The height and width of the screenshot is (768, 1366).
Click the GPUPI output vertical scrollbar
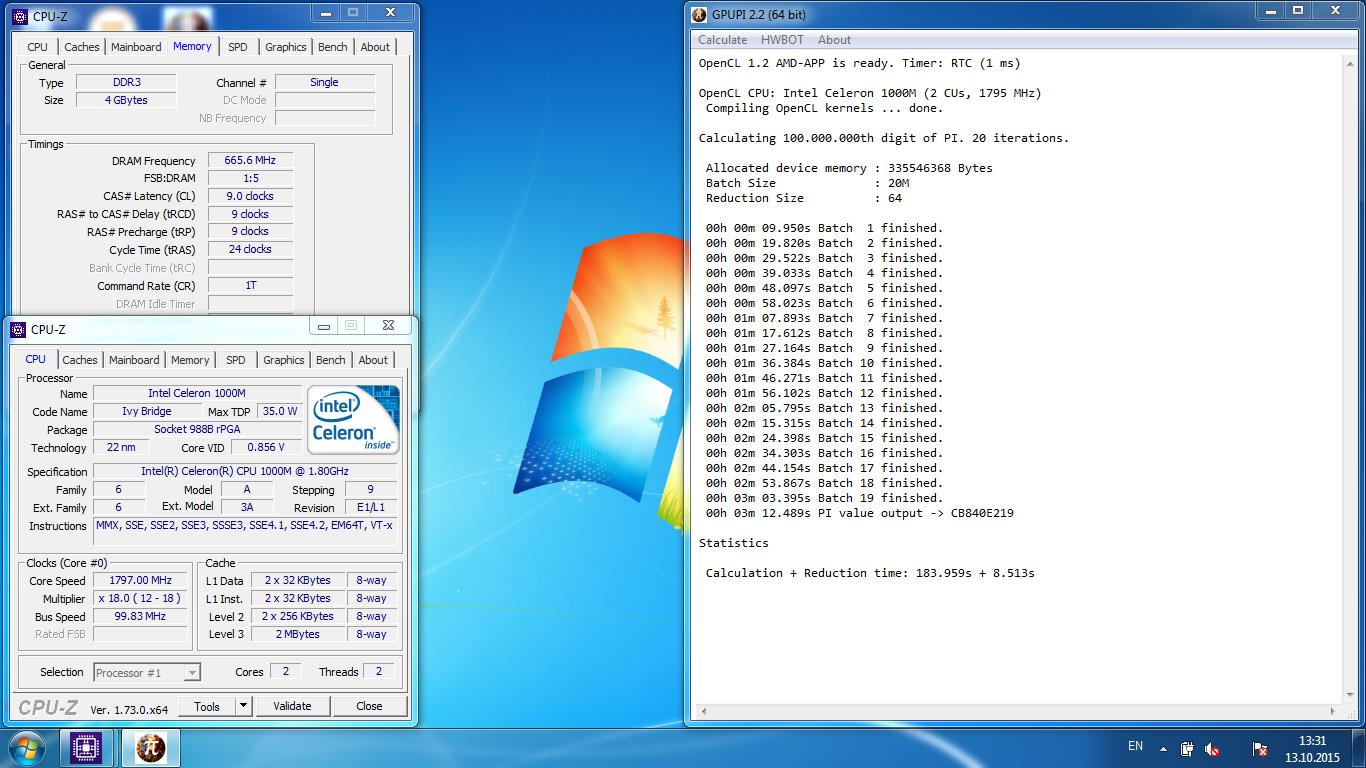tap(1350, 379)
